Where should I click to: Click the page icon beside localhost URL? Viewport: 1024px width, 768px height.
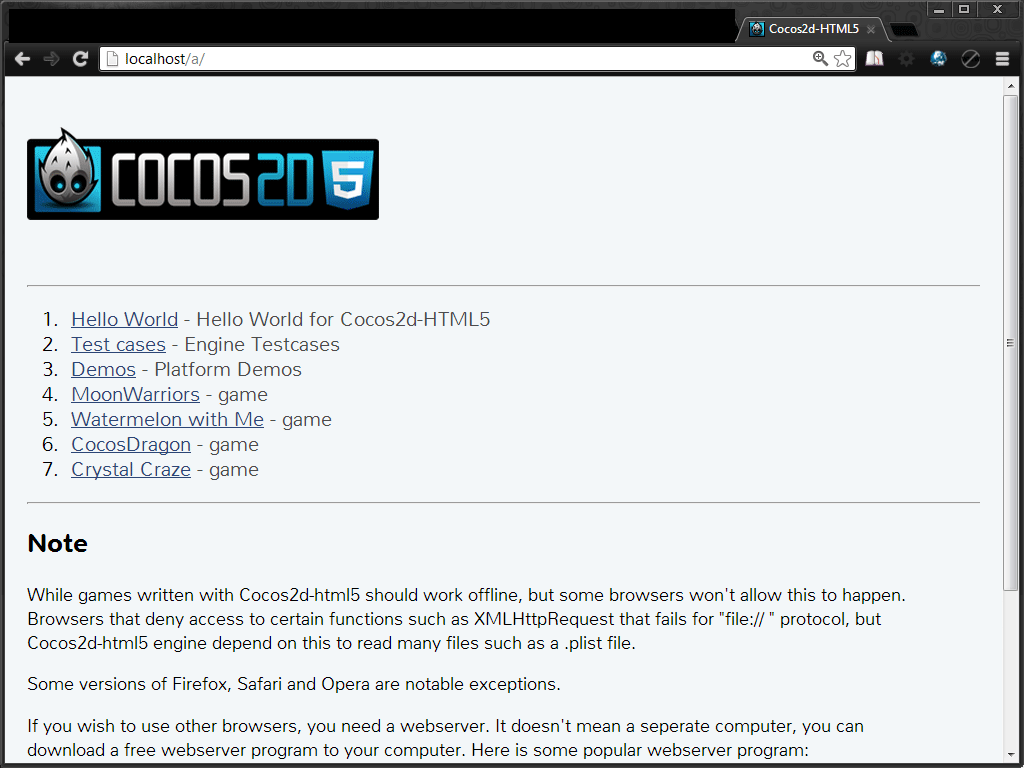(x=113, y=59)
